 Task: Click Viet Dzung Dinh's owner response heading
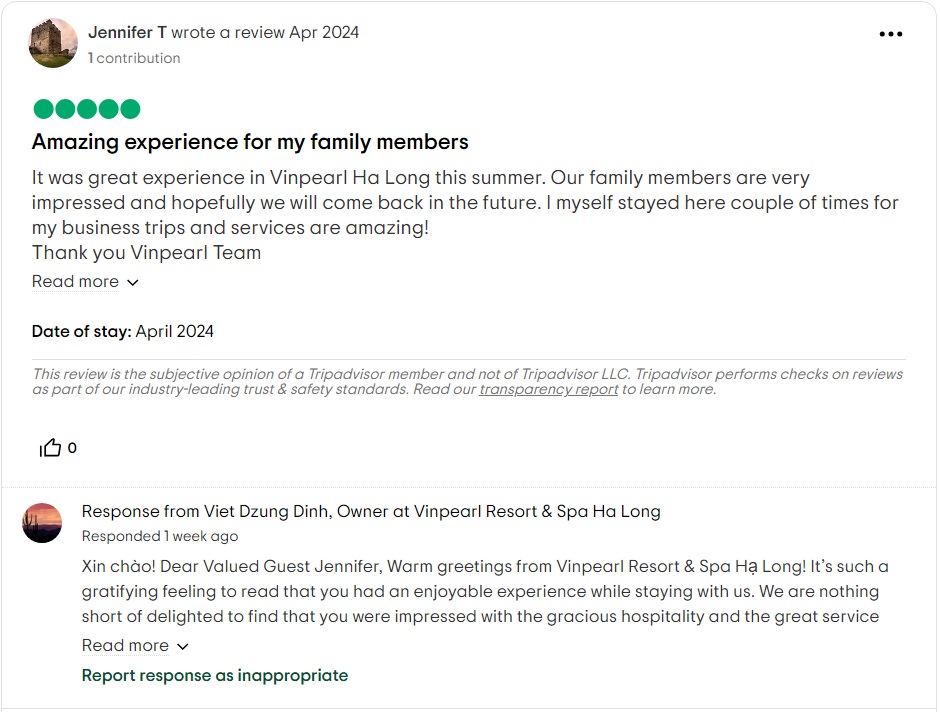[x=370, y=511]
